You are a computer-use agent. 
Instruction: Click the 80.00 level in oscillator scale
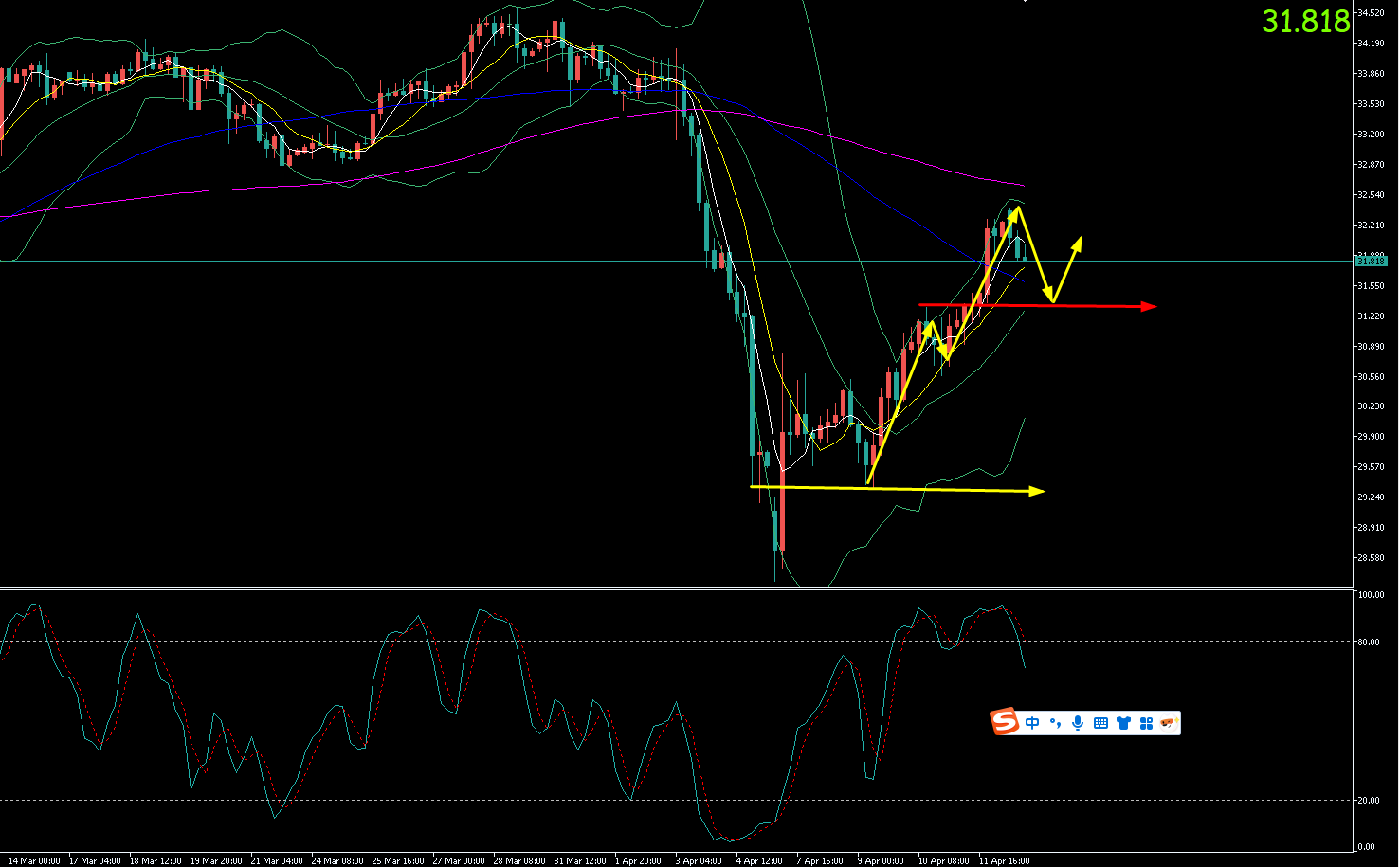click(x=1368, y=641)
